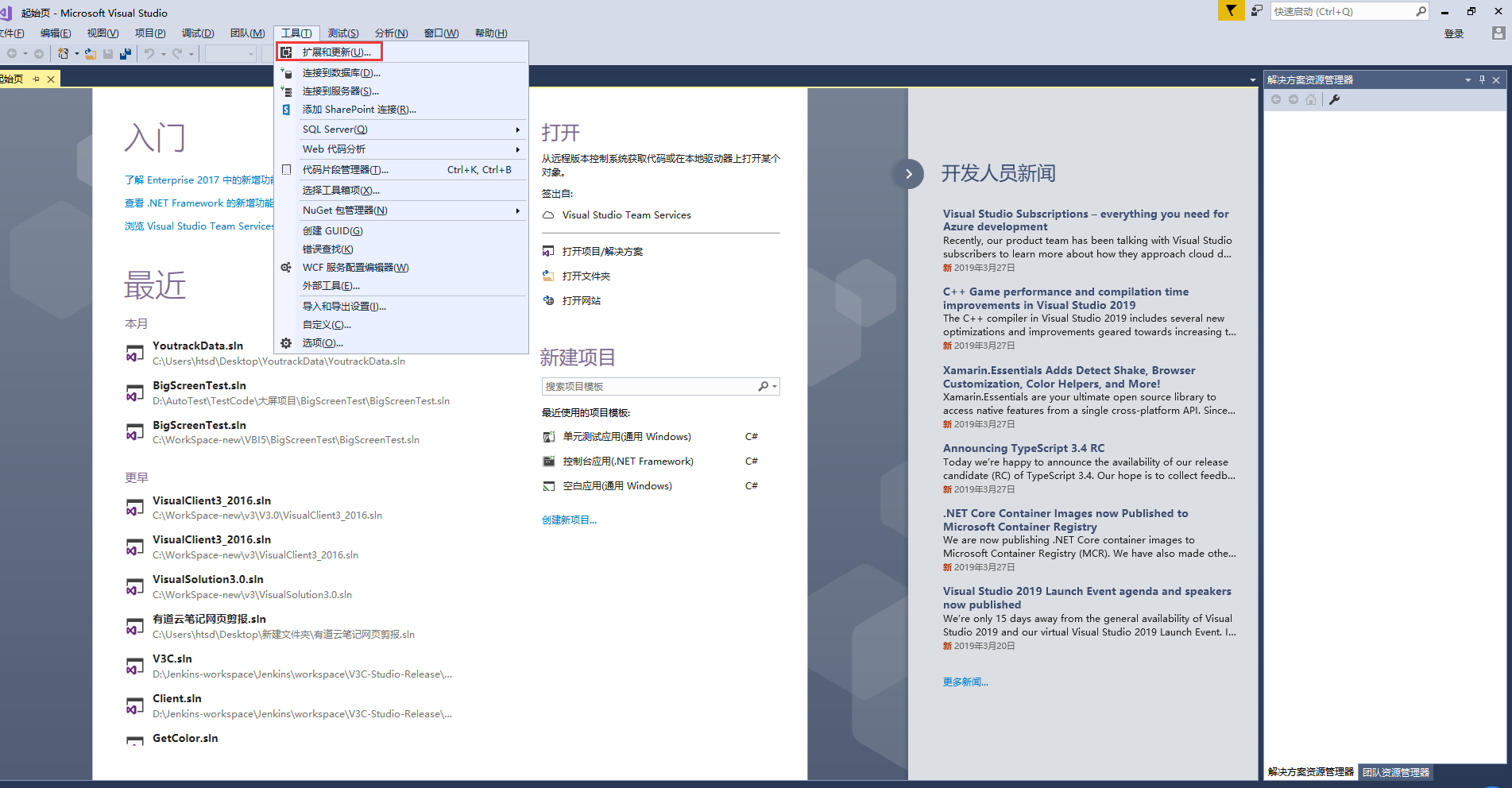Open the 扩展和更新 menu item
Viewport: 1512px width, 788px height.
[x=329, y=52]
